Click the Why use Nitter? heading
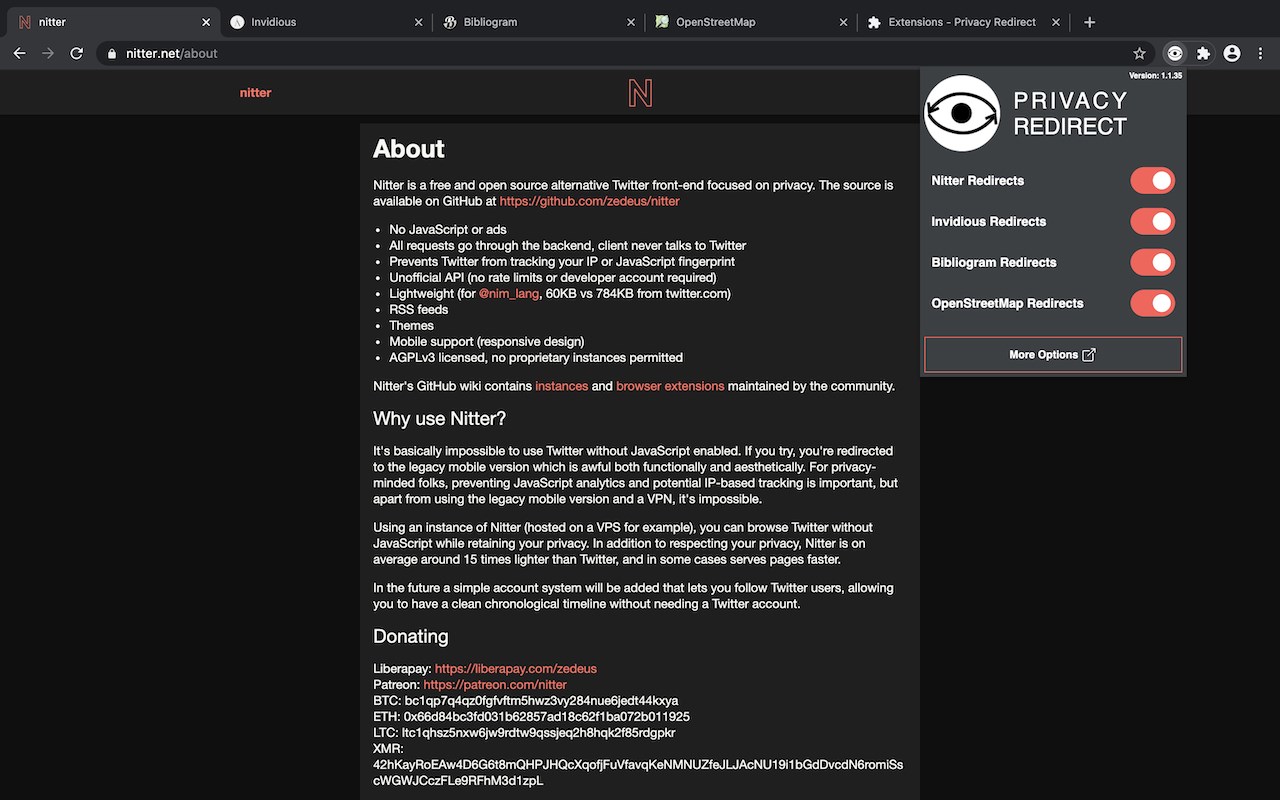Image resolution: width=1280 pixels, height=800 pixels. tap(439, 418)
